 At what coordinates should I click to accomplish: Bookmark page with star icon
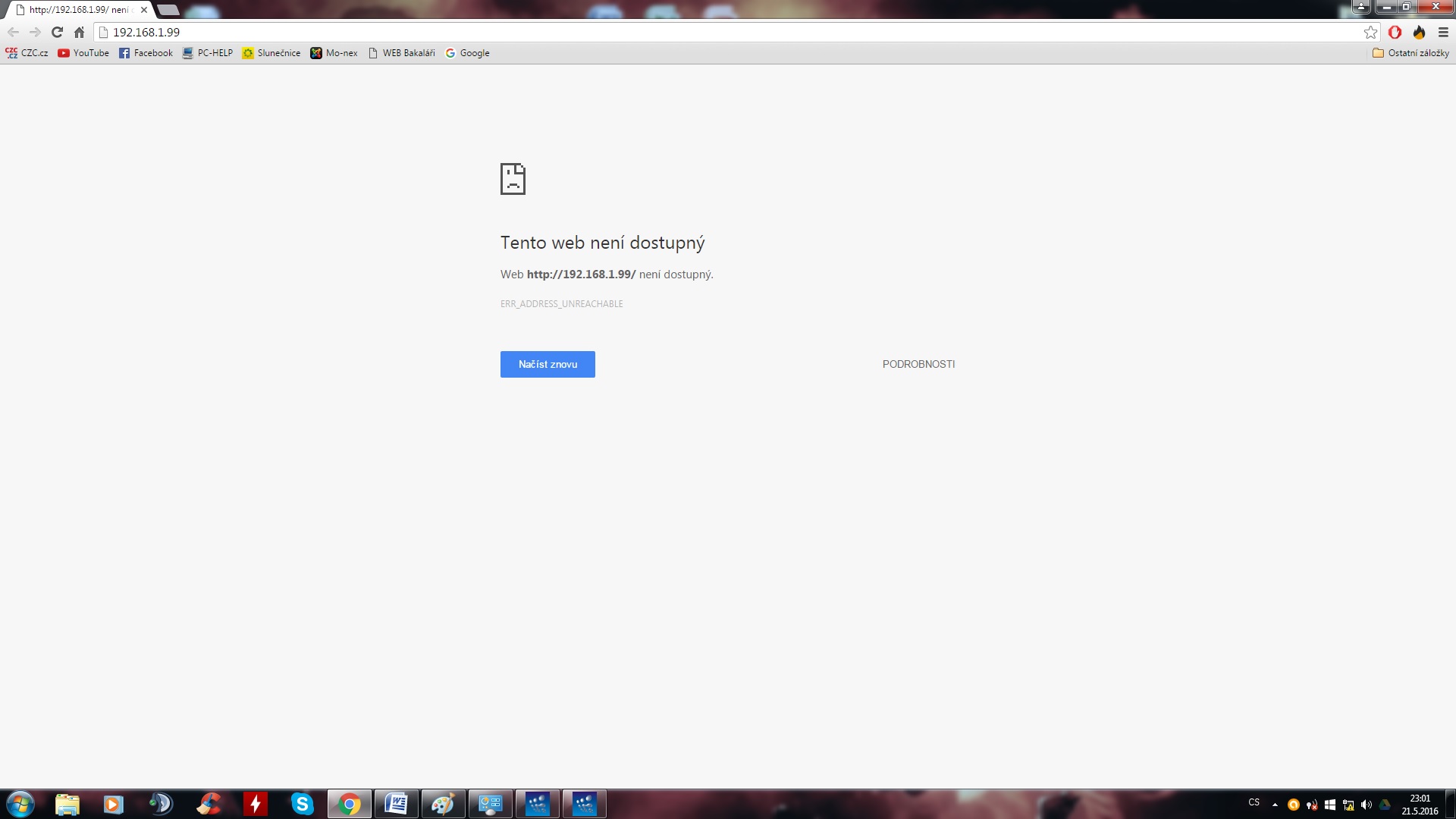coord(1370,32)
